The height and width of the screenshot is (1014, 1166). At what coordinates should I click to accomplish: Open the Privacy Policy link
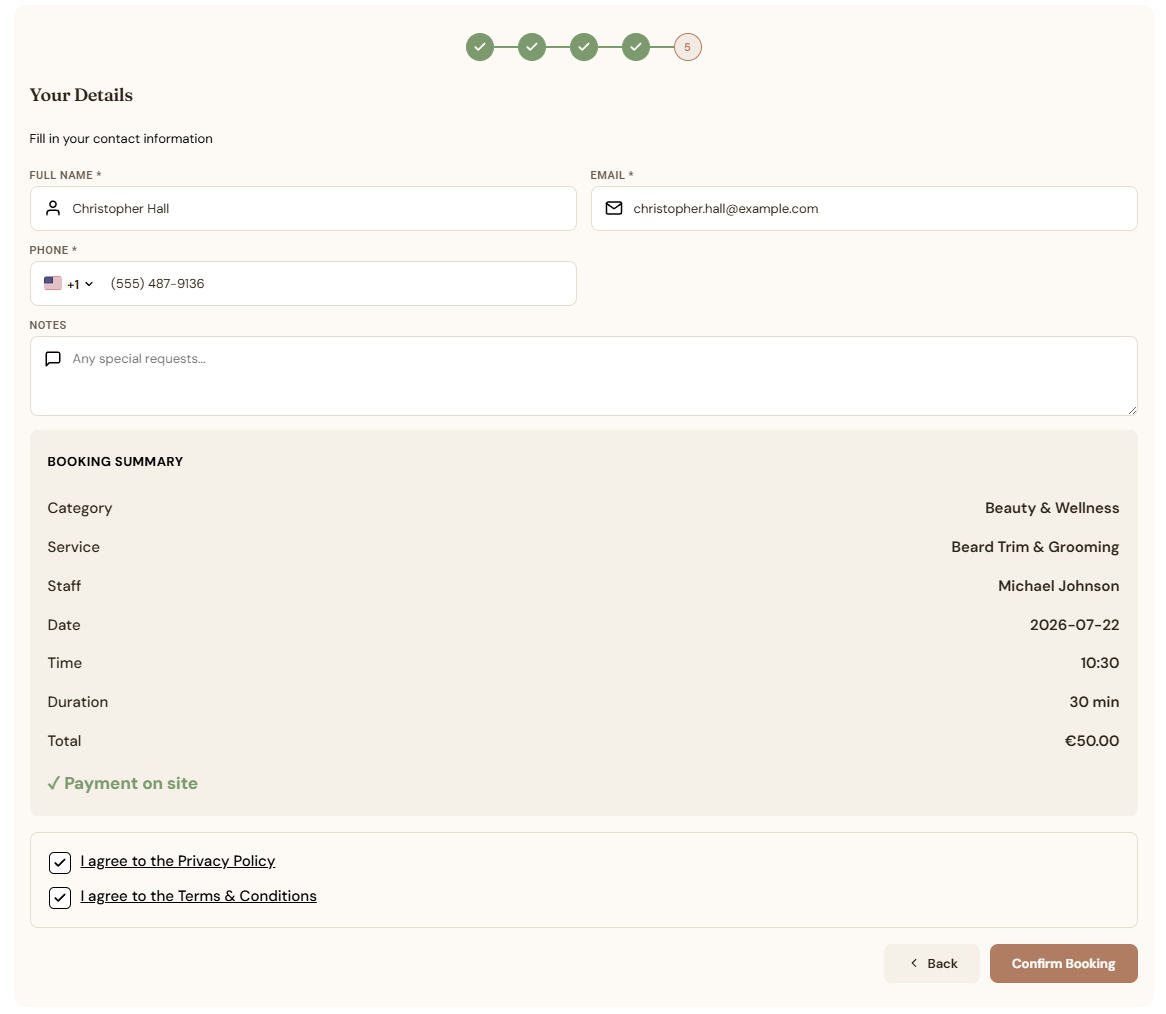click(x=178, y=861)
